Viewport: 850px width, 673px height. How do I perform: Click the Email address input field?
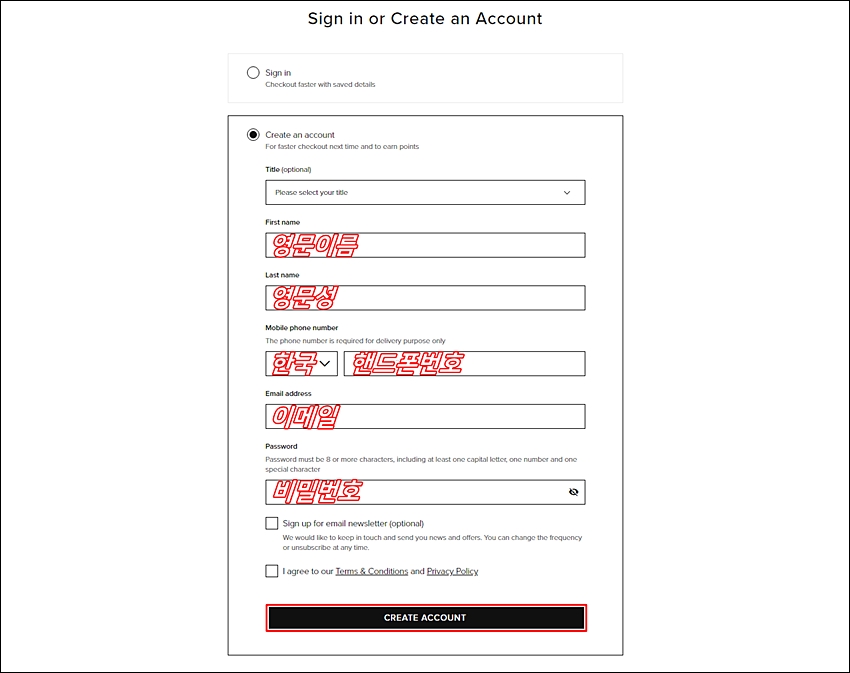click(x=425, y=416)
